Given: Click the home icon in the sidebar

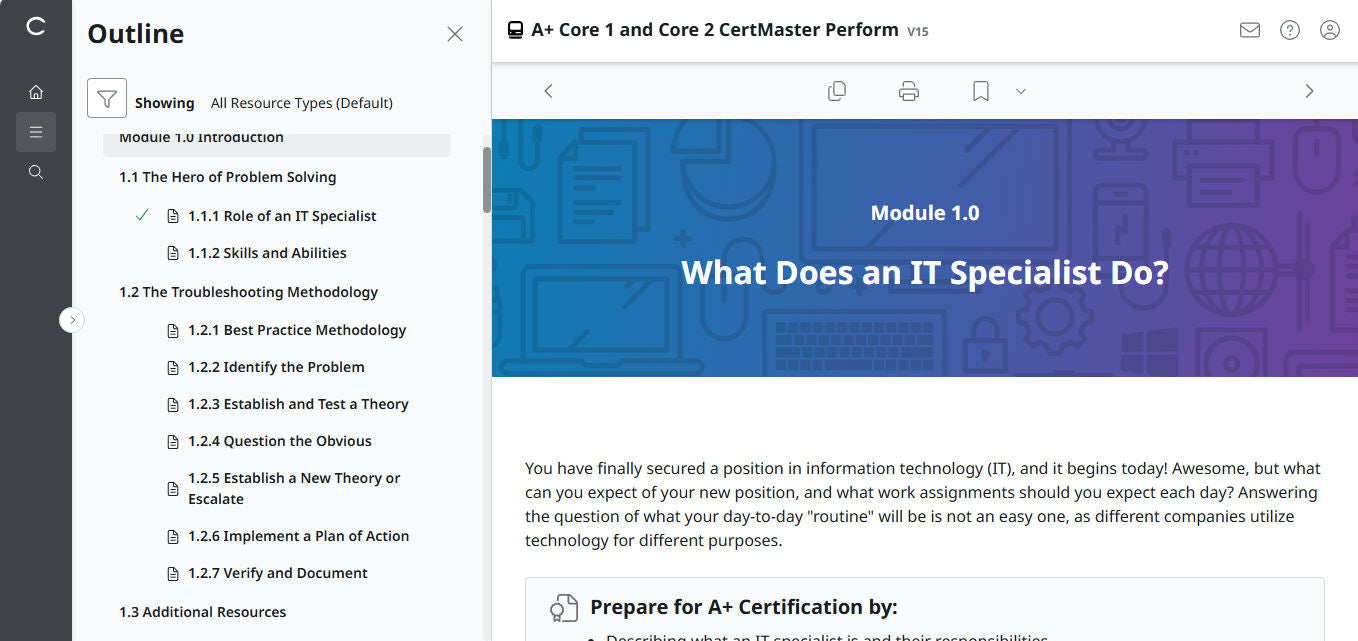Looking at the screenshot, I should tap(36, 91).
